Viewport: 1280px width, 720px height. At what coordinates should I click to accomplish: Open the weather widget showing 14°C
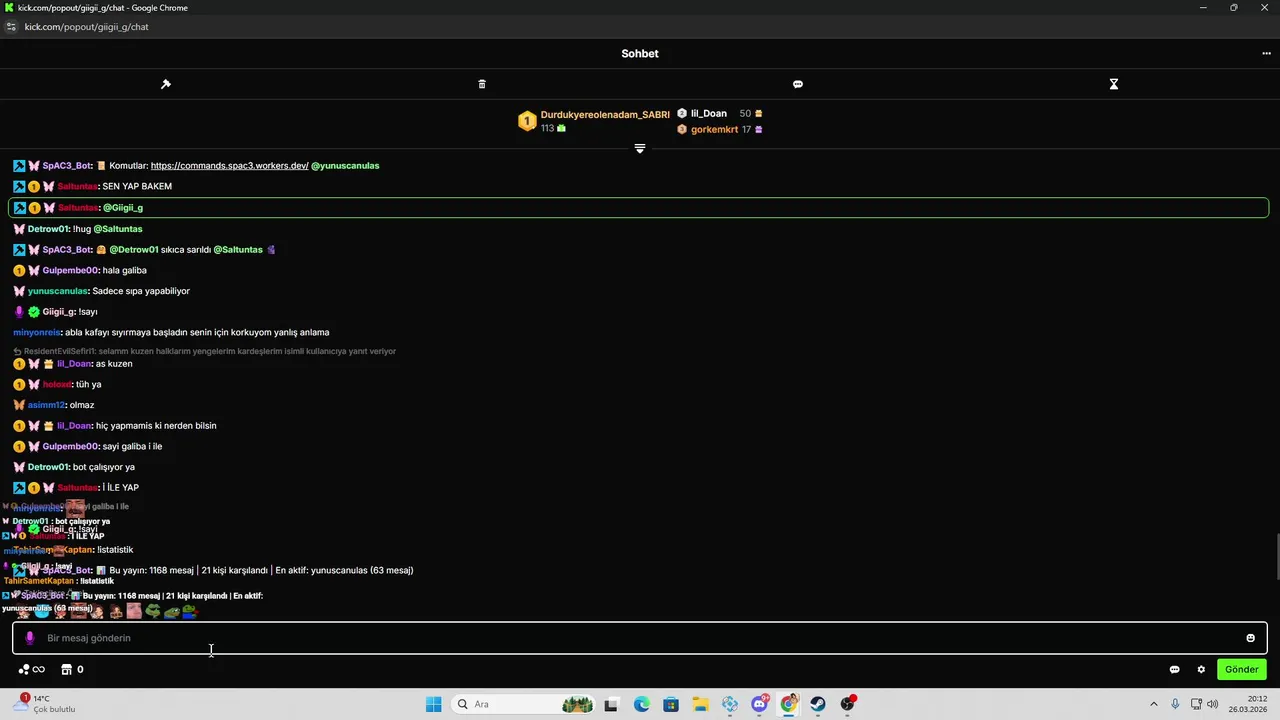coord(45,704)
